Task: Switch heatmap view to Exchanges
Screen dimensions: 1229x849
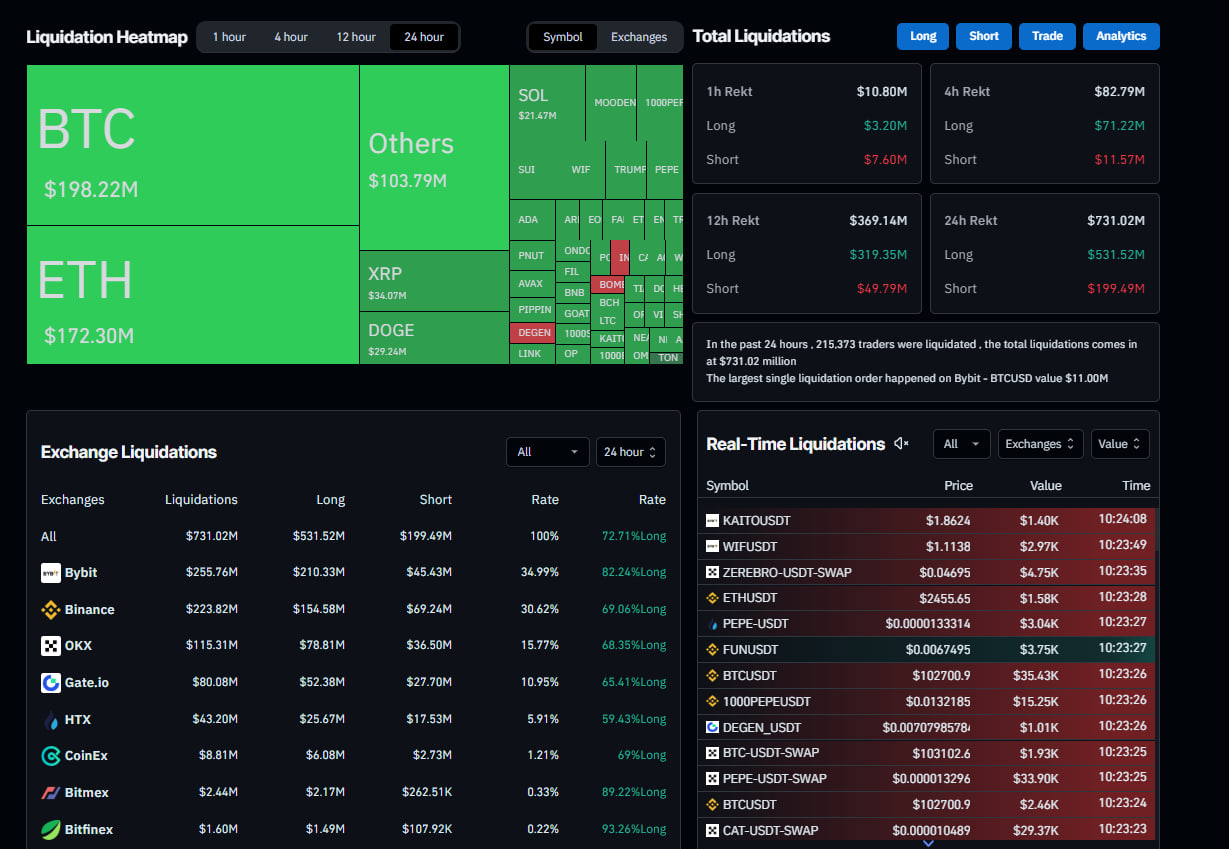Action: coord(638,37)
